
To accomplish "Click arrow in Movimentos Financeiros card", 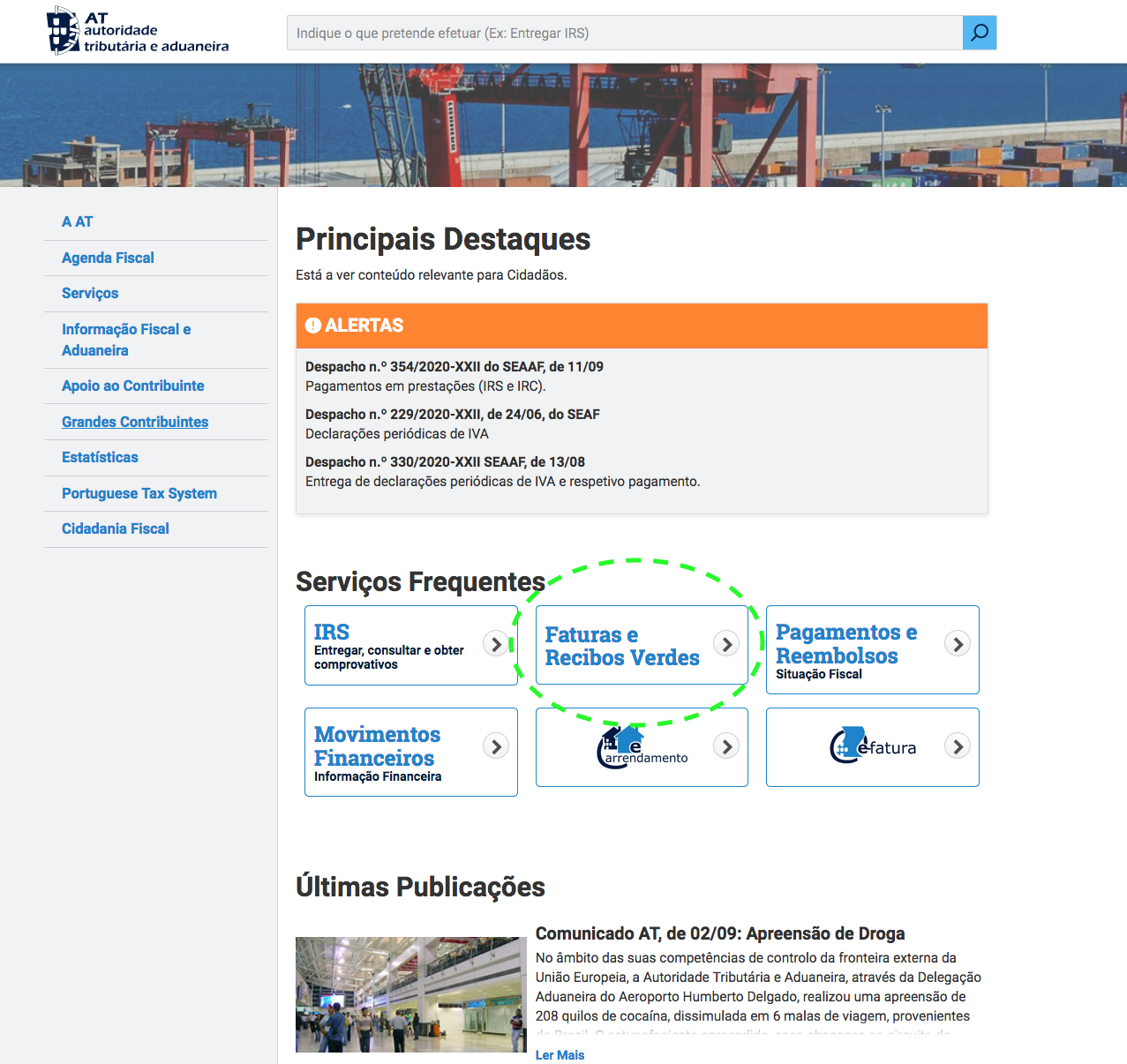I will [x=496, y=746].
